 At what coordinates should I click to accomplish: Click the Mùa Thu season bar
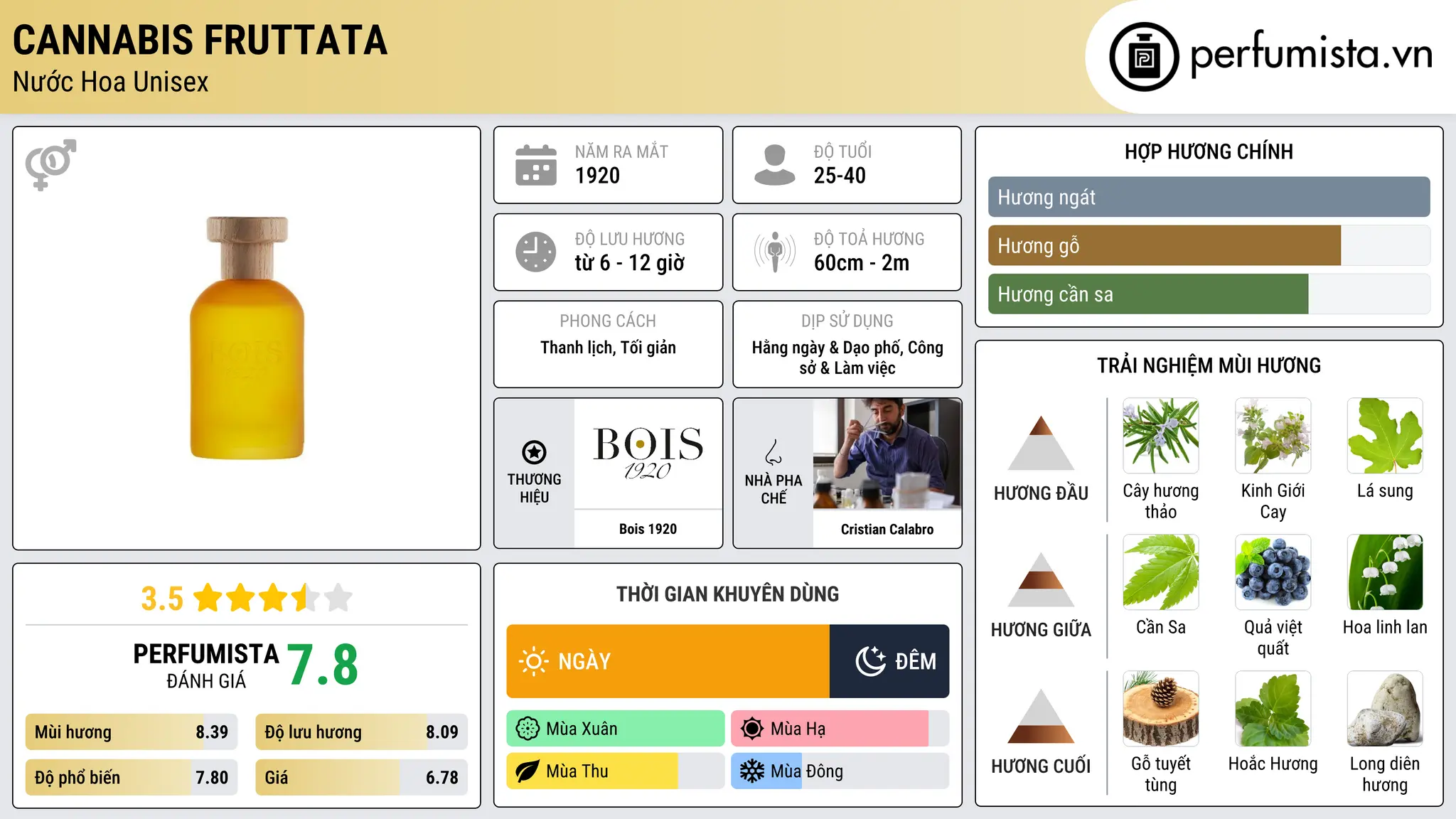coord(616,771)
